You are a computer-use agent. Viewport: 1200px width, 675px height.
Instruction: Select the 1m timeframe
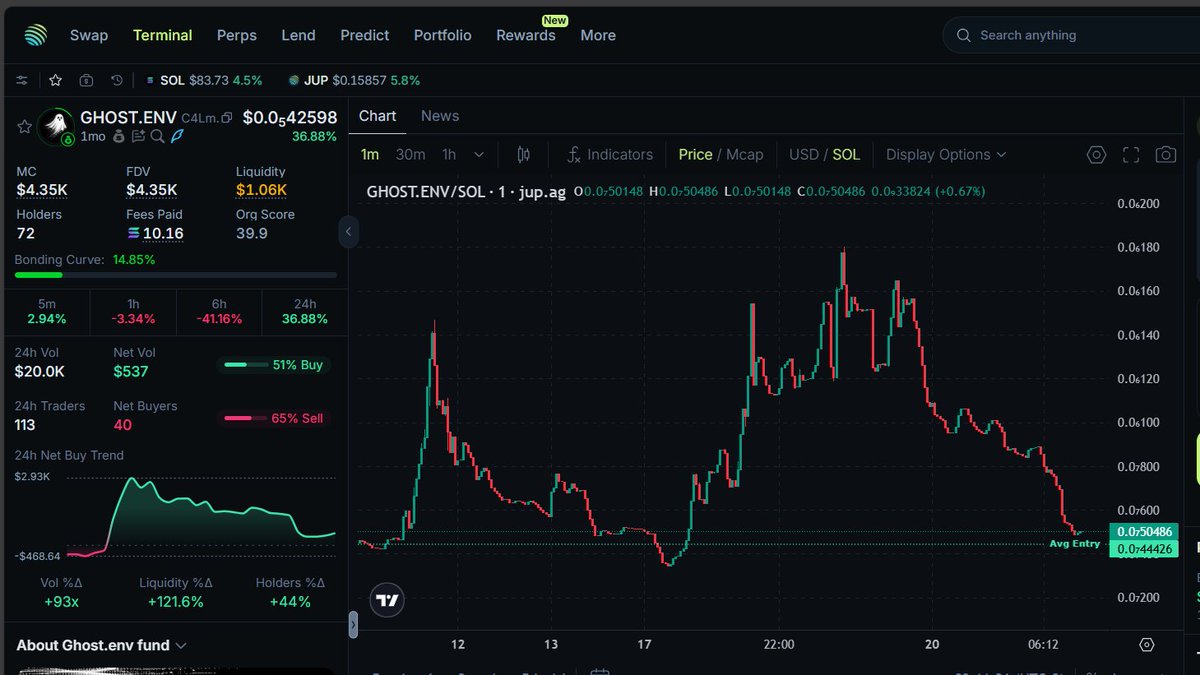coord(370,155)
